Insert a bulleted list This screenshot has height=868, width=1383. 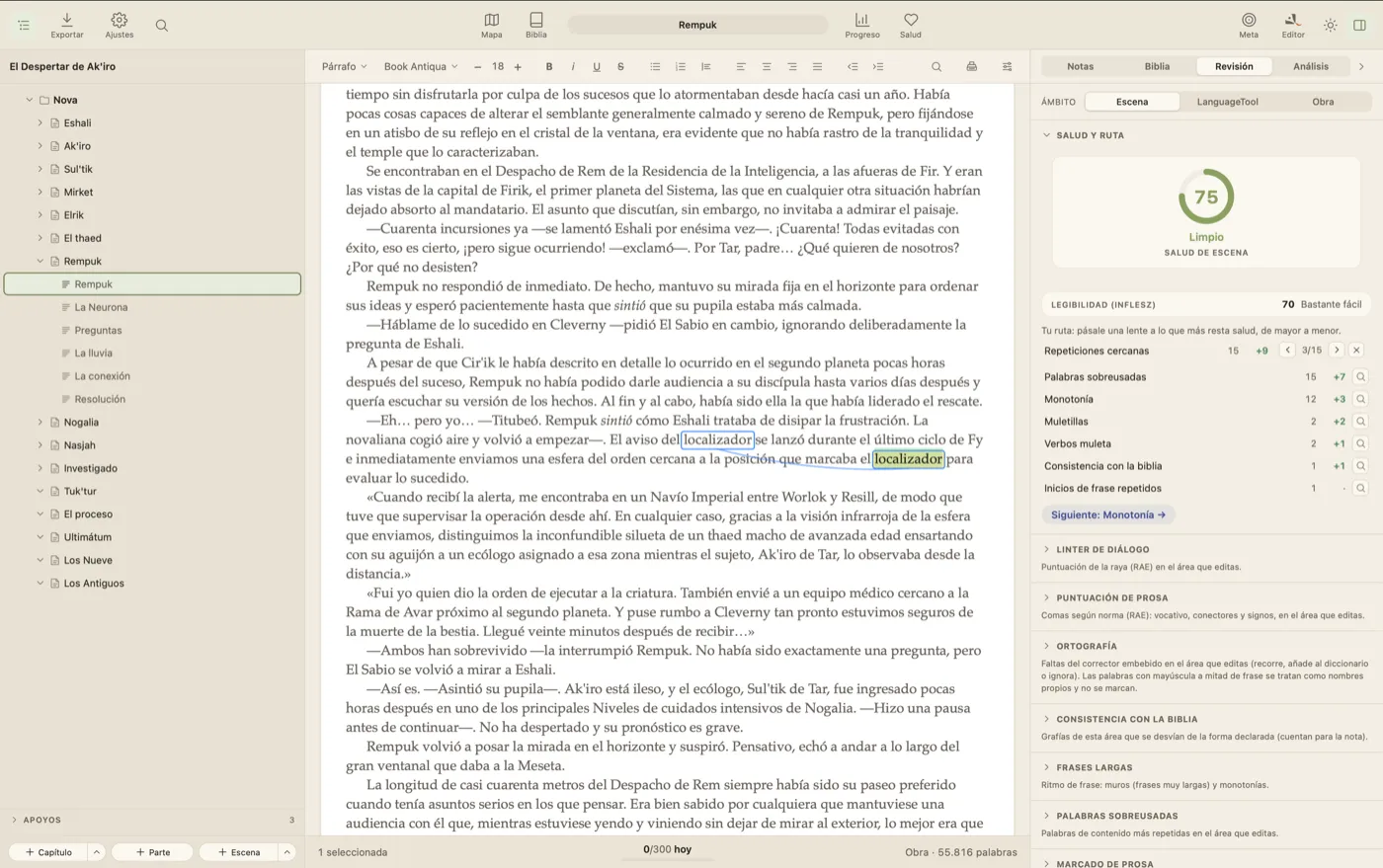click(655, 67)
